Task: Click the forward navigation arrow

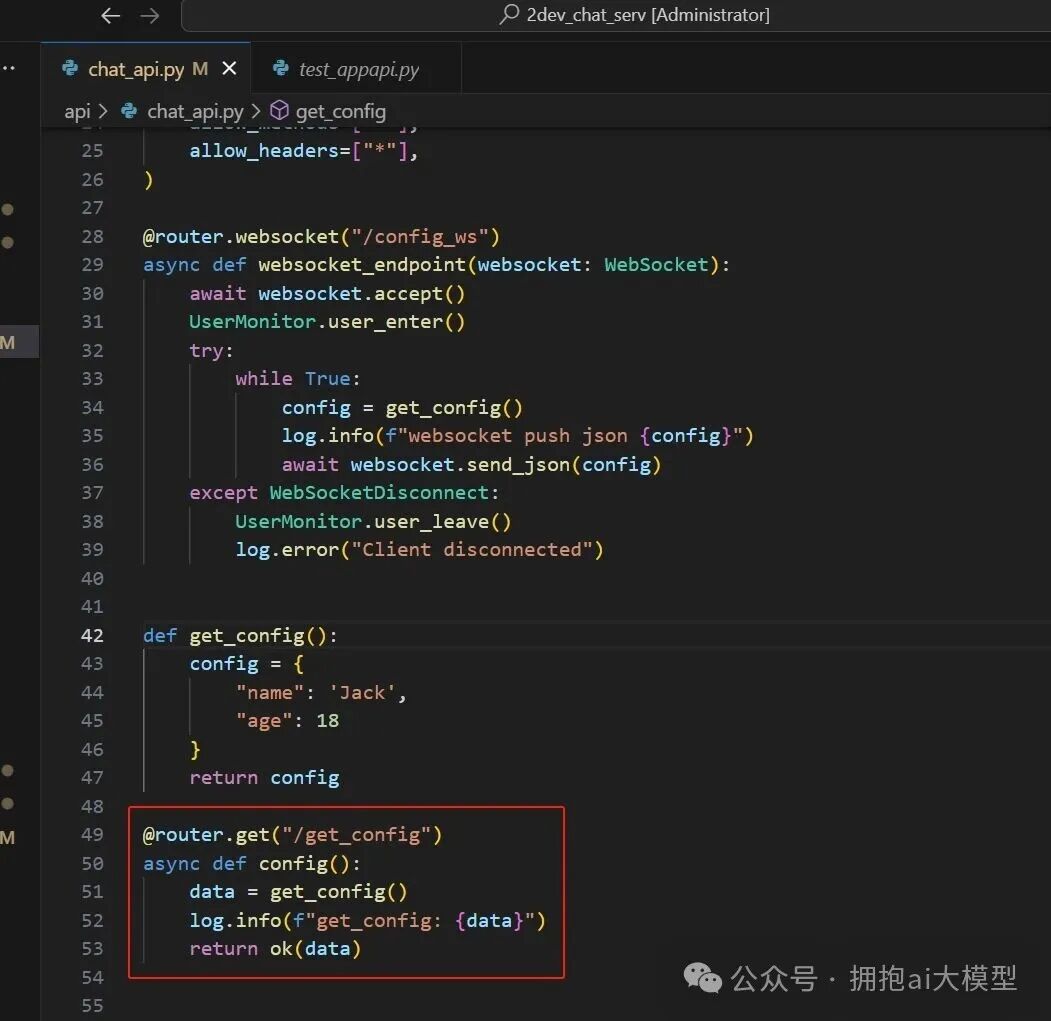Action: click(148, 15)
